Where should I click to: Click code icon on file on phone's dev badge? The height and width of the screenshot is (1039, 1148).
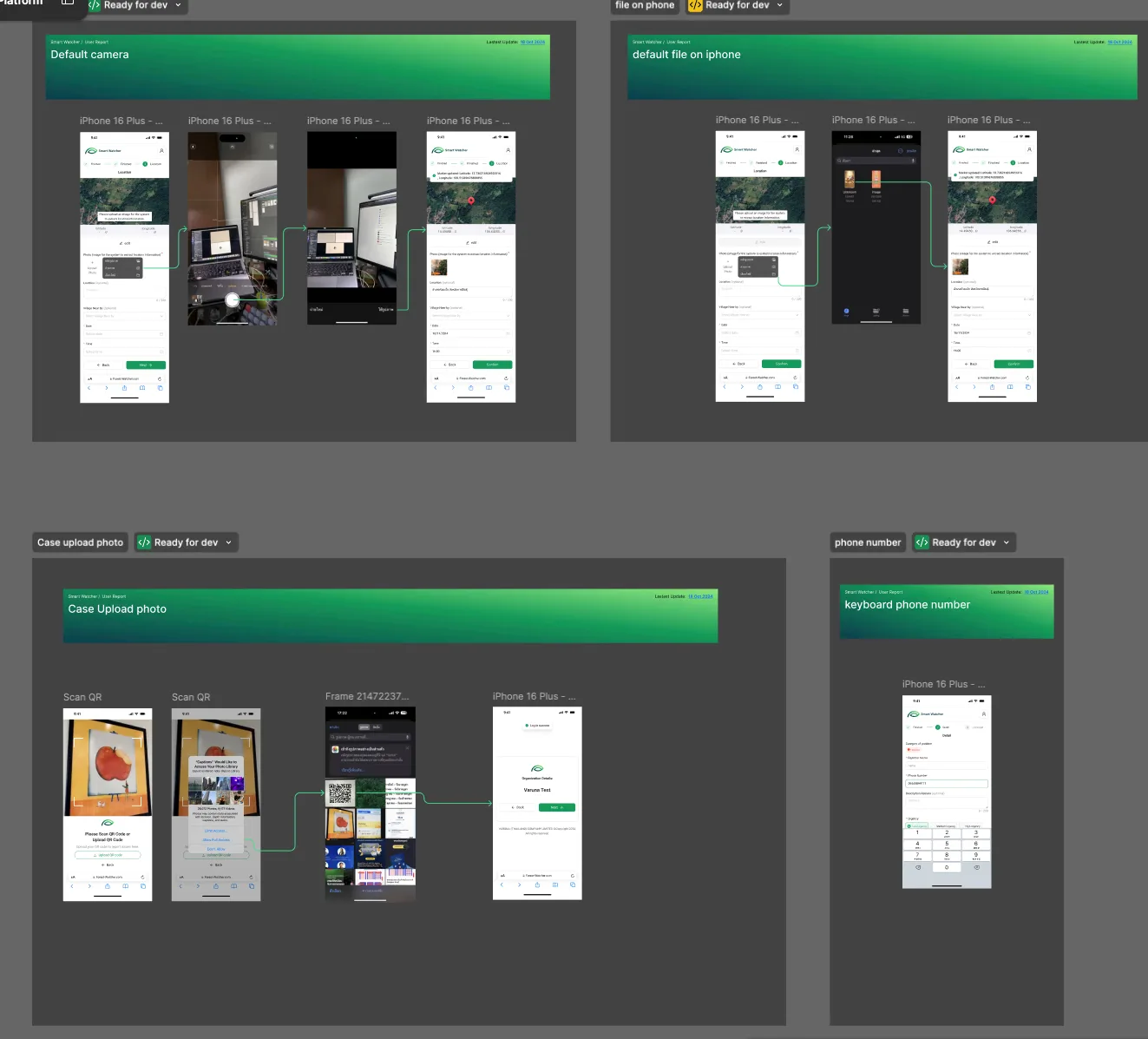[695, 5]
